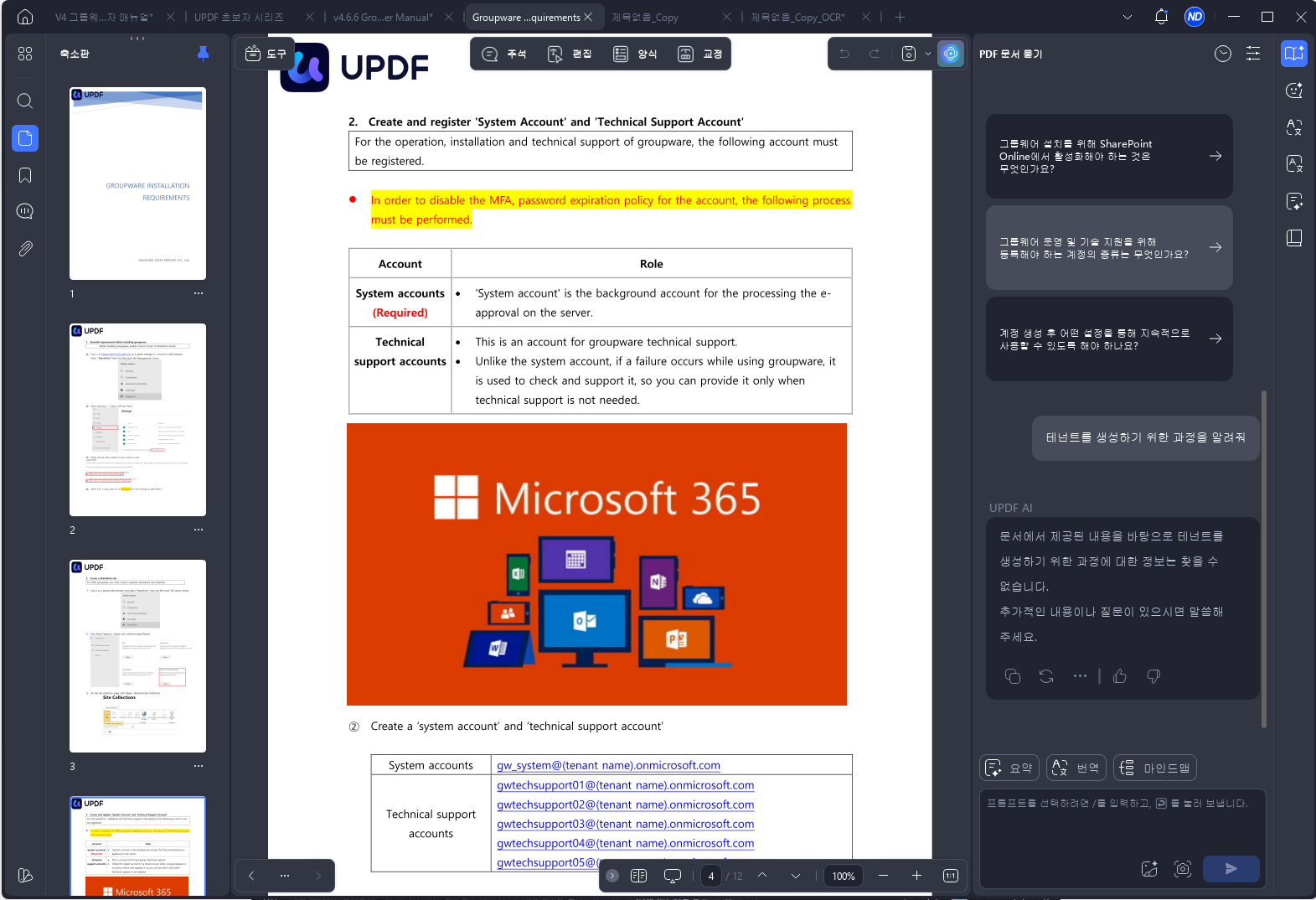Open the bookmarks sidebar icon
The width and height of the screenshot is (1316, 900).
[x=25, y=175]
